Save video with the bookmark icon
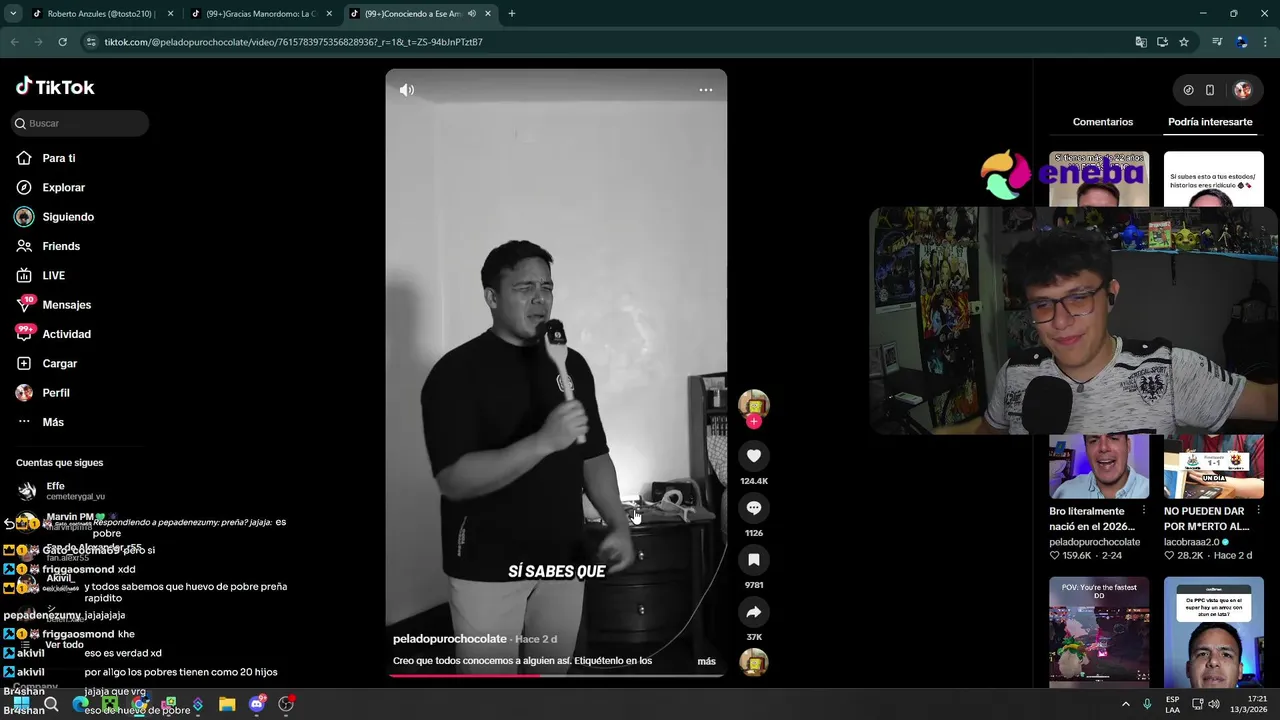1280x720 pixels. pos(754,560)
